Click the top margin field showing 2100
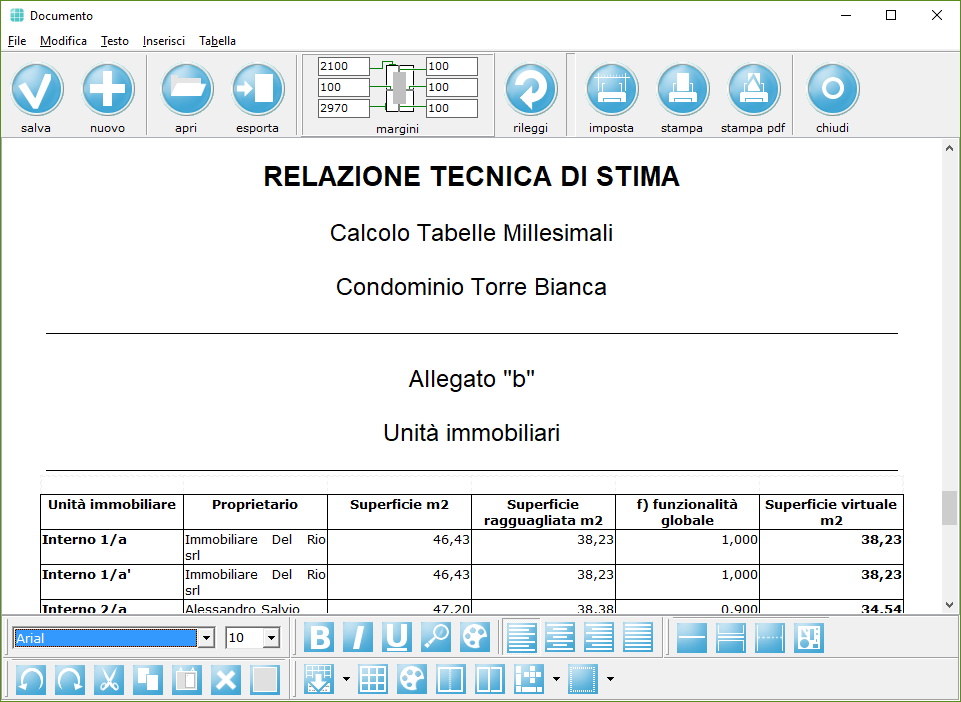 point(343,66)
